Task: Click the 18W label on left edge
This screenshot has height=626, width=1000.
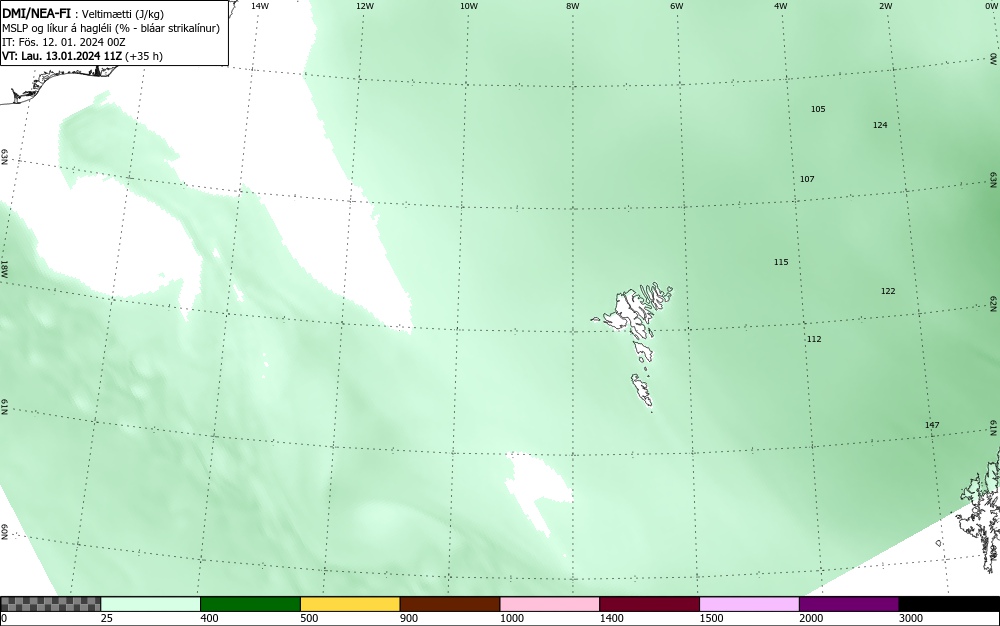Action: pos(4,268)
